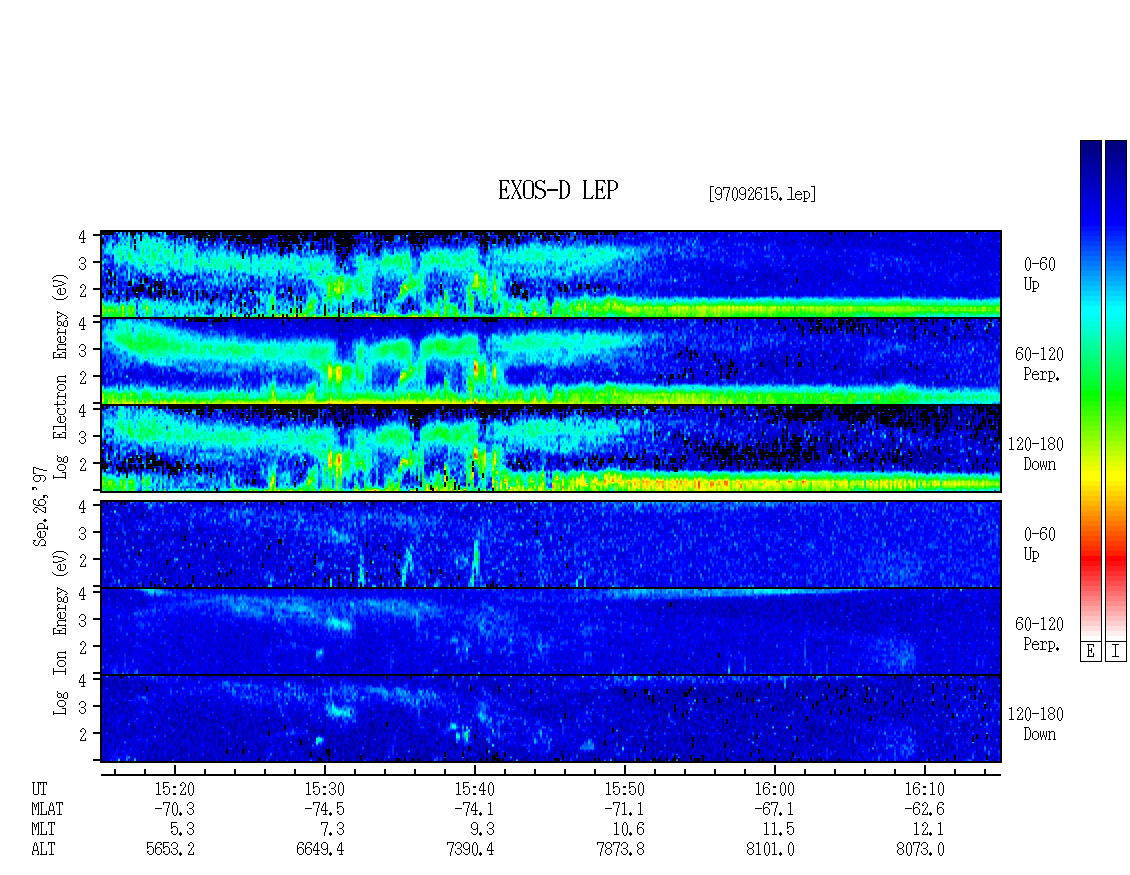This screenshot has height=875, width=1130.
Task: Click the MLT row label
Action: pyautogui.click(x=43, y=830)
